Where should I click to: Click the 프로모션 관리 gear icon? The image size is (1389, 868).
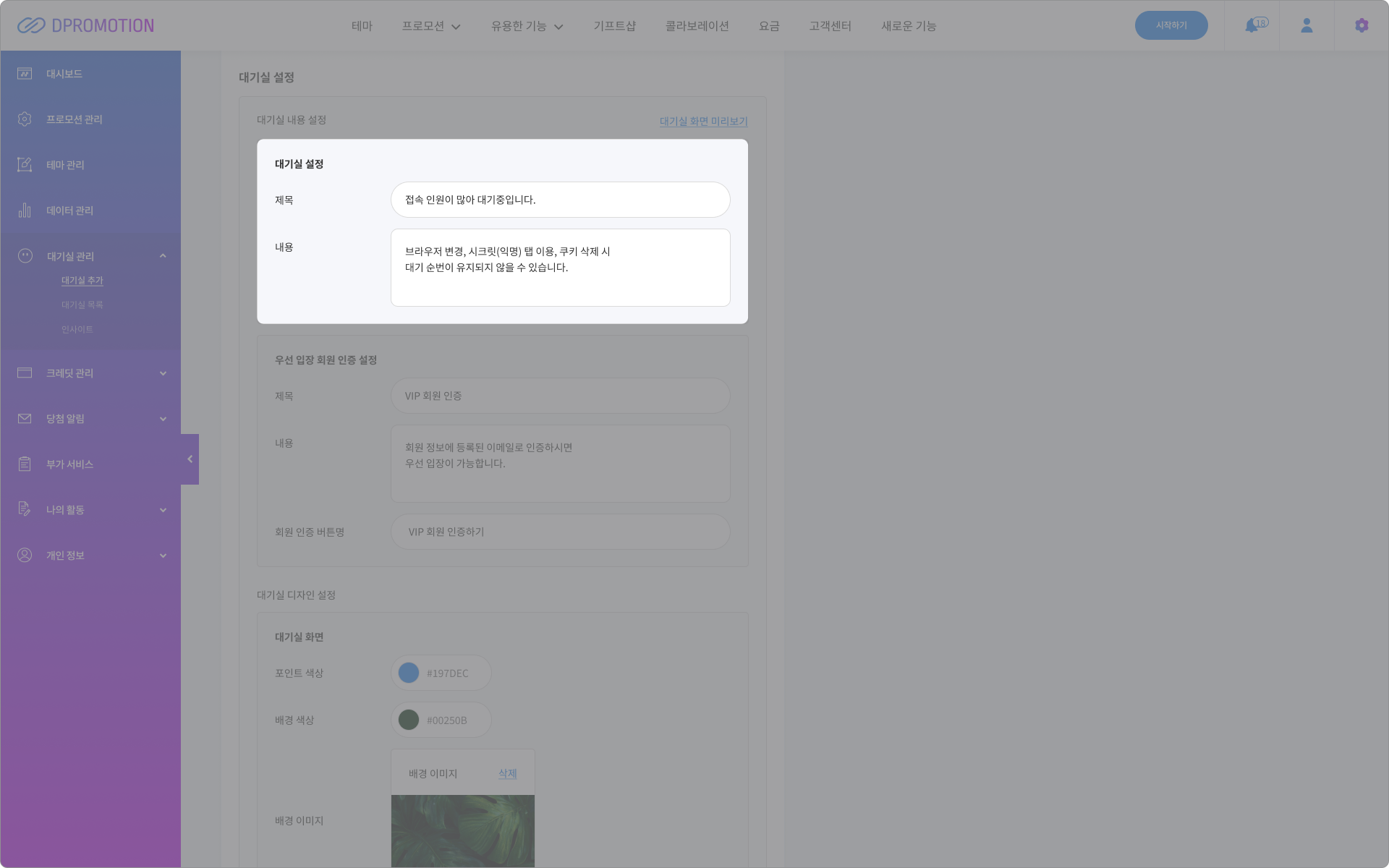pos(25,119)
